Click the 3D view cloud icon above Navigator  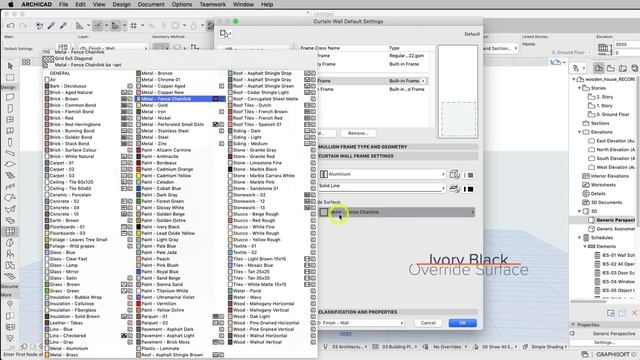click(x=556, y=62)
